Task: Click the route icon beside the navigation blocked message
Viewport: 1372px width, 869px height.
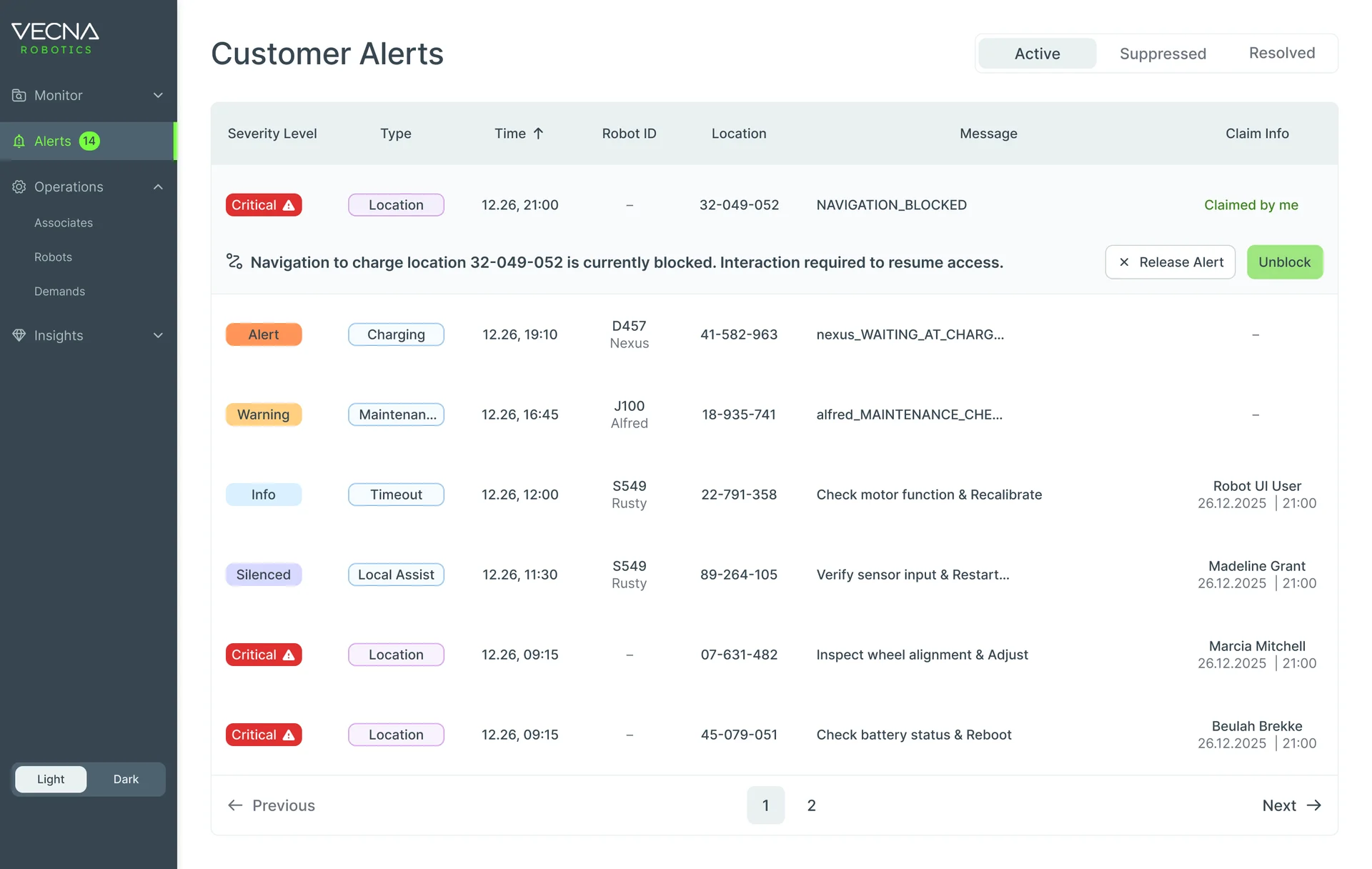Action: point(234,262)
